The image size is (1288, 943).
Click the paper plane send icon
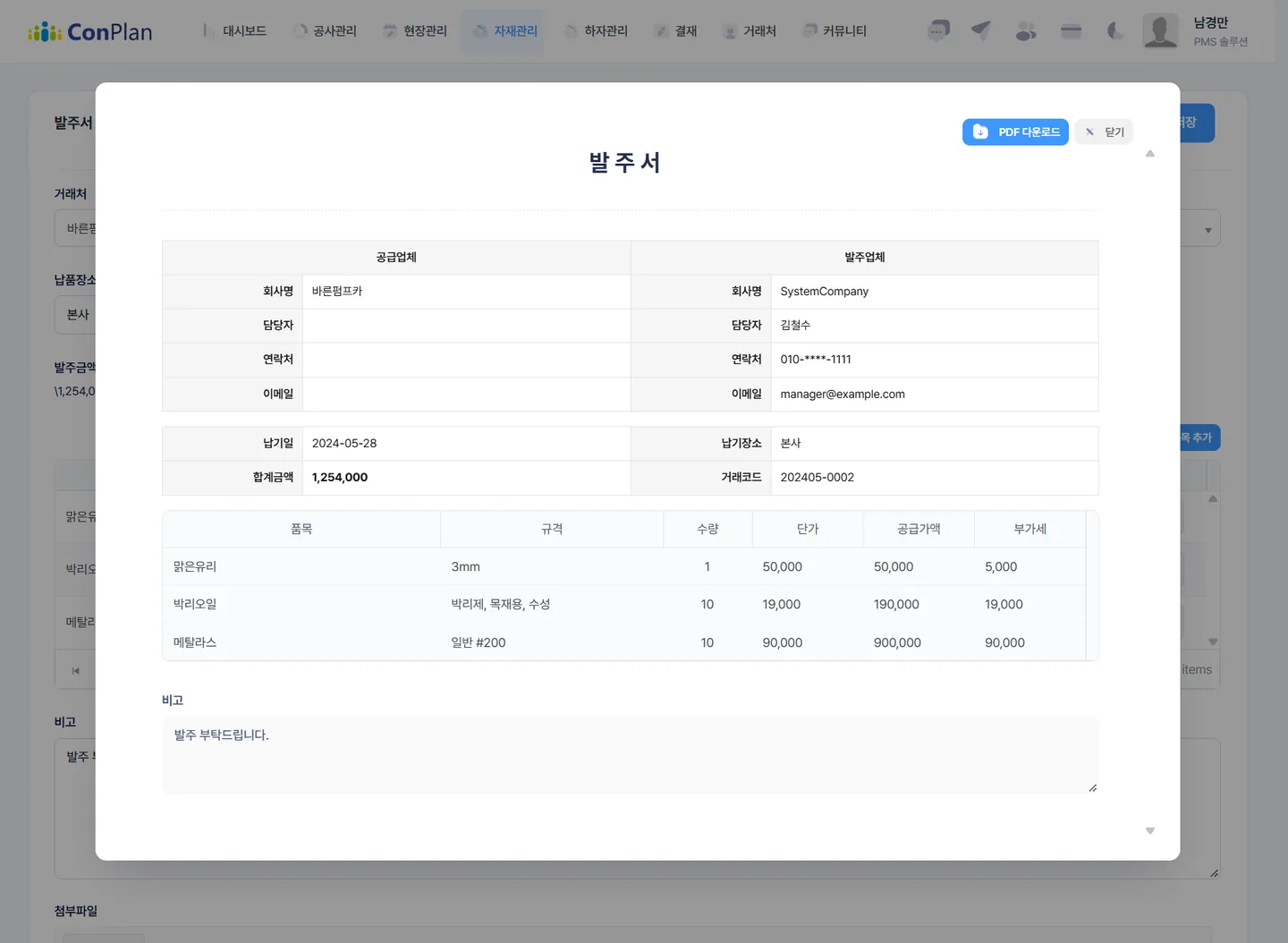point(981,31)
